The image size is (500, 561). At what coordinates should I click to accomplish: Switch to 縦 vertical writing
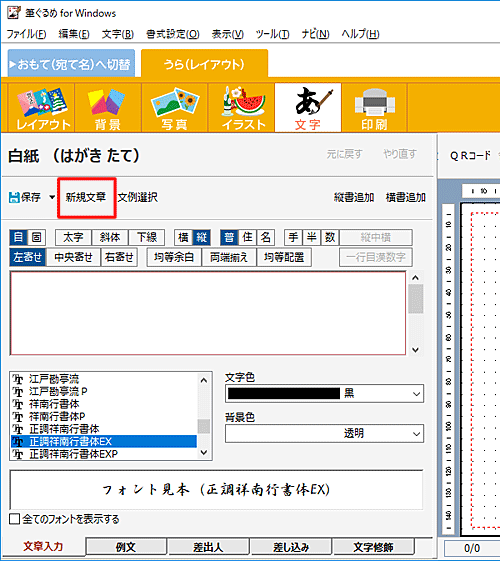coord(201,237)
